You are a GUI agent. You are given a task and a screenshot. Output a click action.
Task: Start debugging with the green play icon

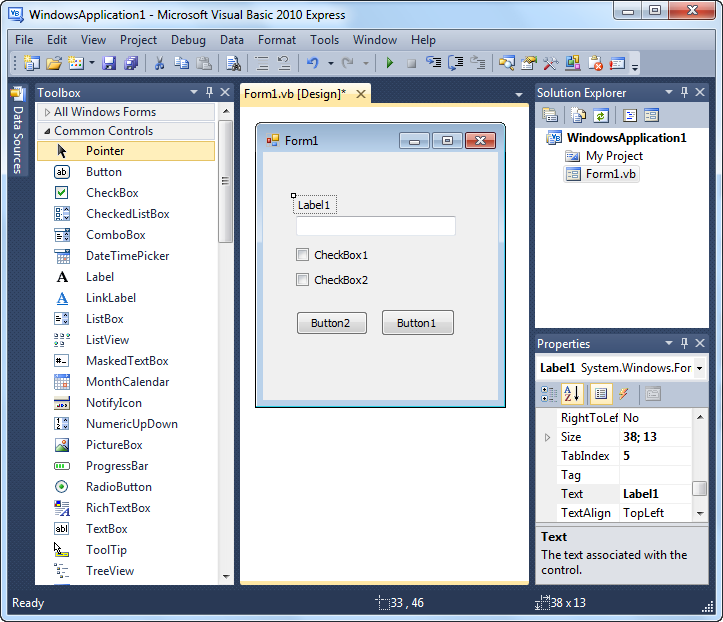coord(390,63)
